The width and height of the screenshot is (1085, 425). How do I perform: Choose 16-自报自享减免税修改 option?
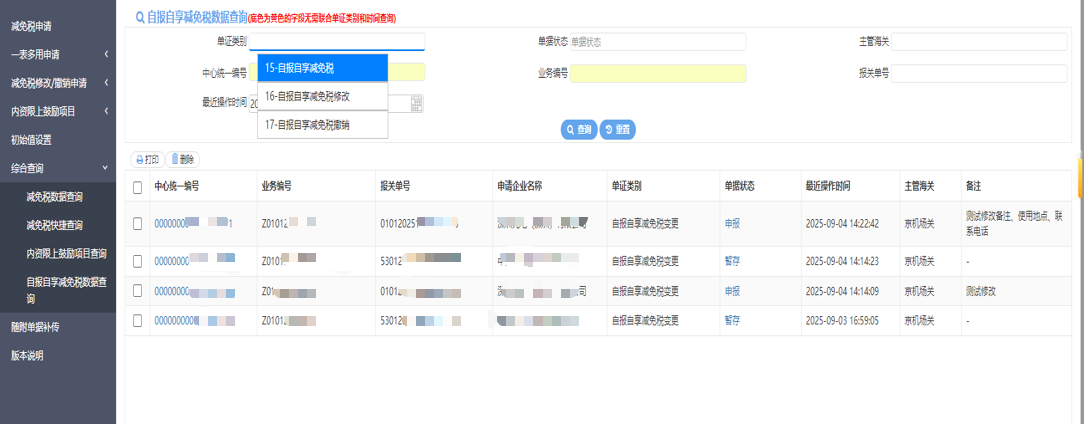pyautogui.click(x=322, y=96)
